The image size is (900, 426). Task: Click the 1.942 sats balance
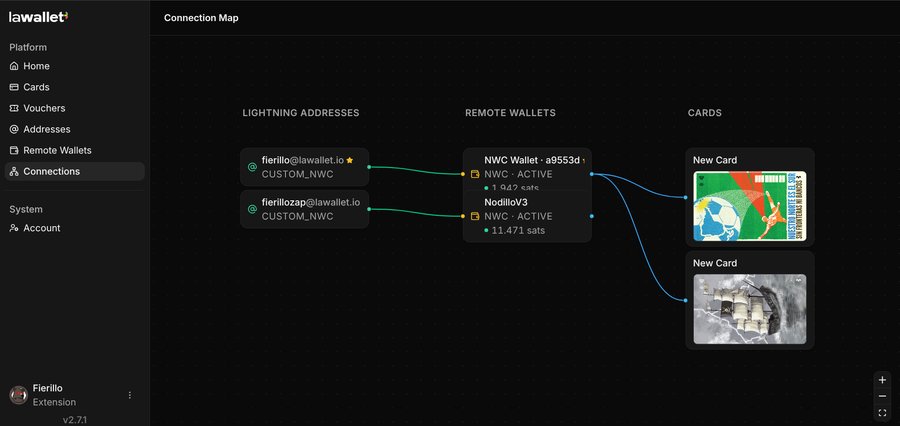pyautogui.click(x=514, y=187)
